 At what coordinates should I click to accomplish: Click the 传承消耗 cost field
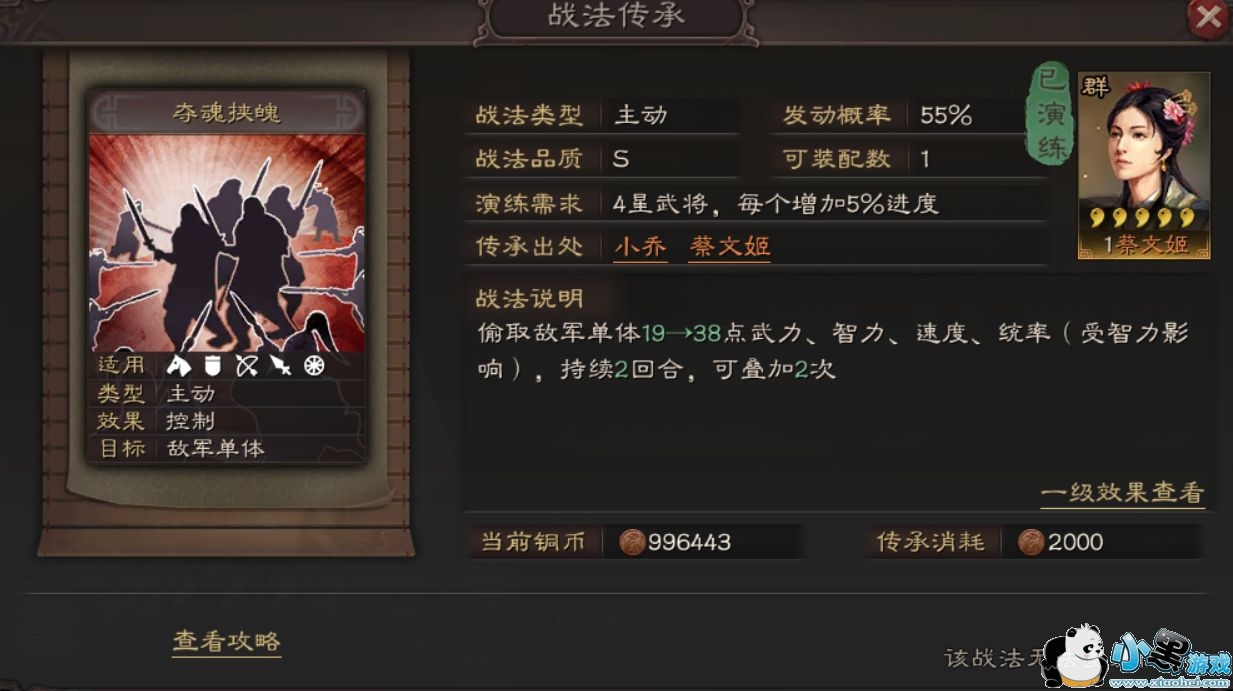[1034, 542]
